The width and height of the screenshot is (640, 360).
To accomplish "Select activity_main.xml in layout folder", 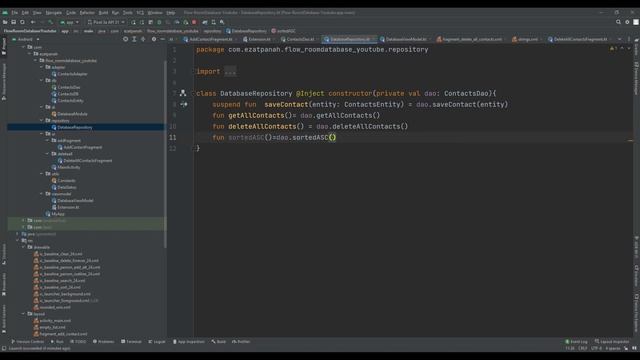I will tap(52, 321).
